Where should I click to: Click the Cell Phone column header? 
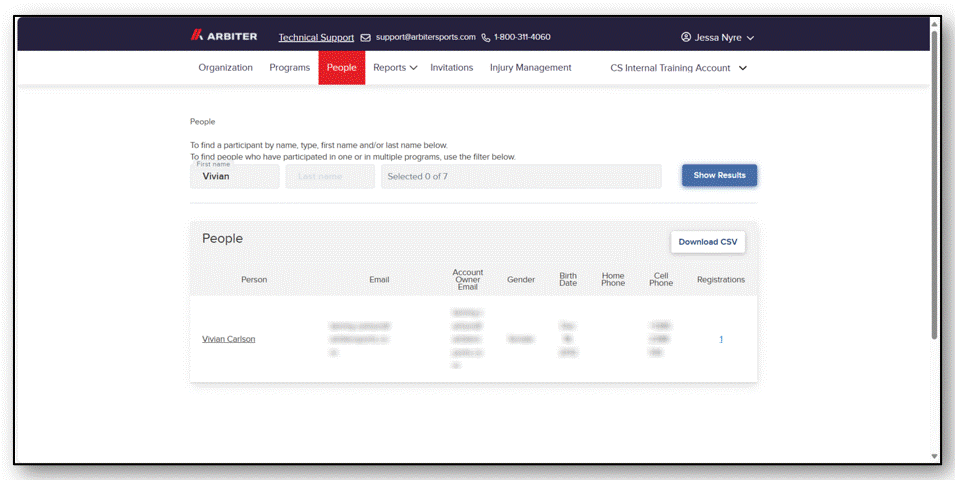coord(661,280)
